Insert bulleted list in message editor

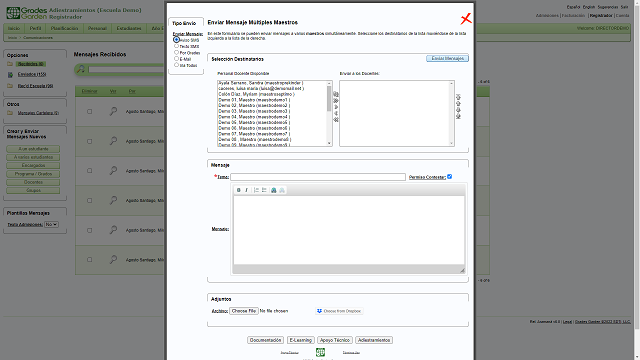(264, 190)
